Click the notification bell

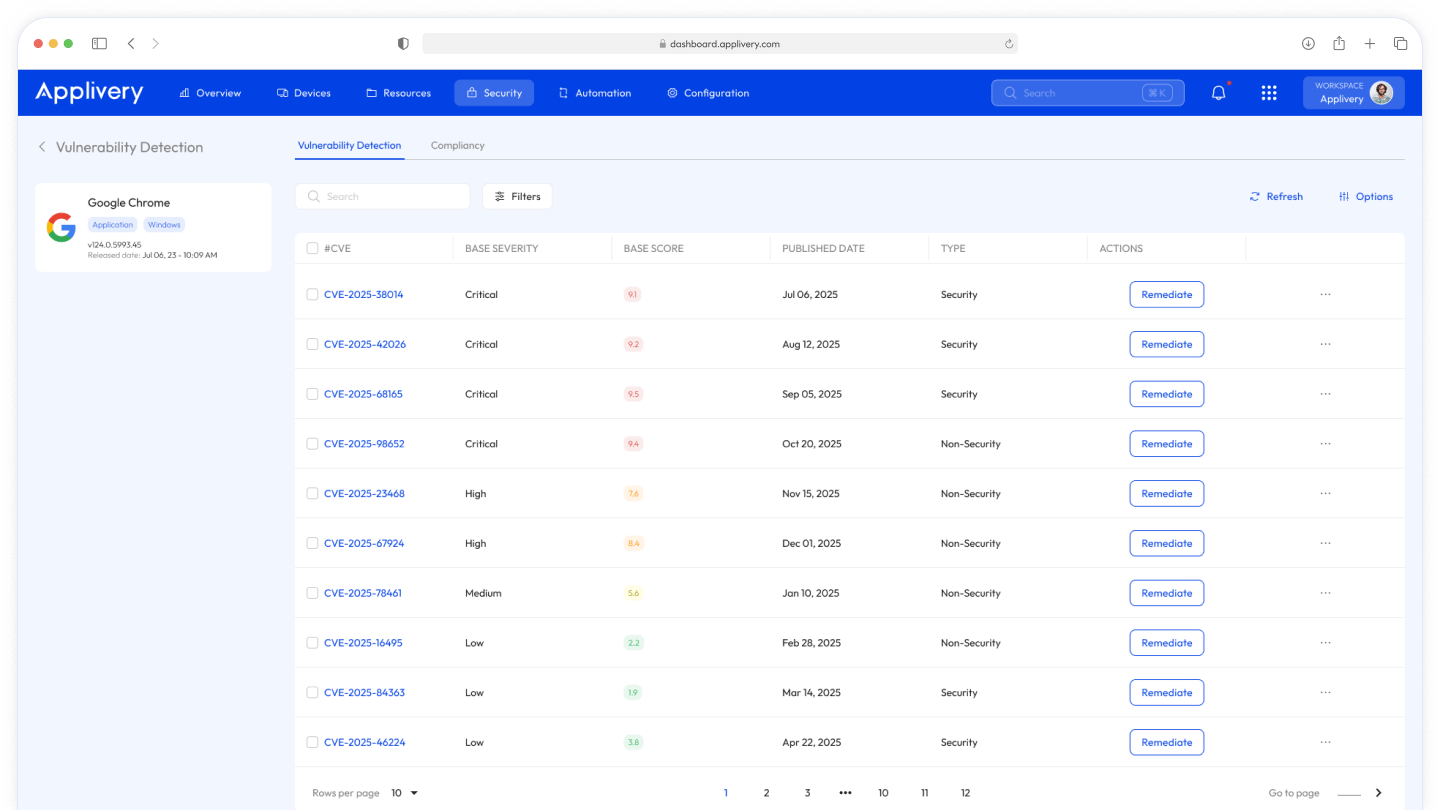(x=1218, y=92)
